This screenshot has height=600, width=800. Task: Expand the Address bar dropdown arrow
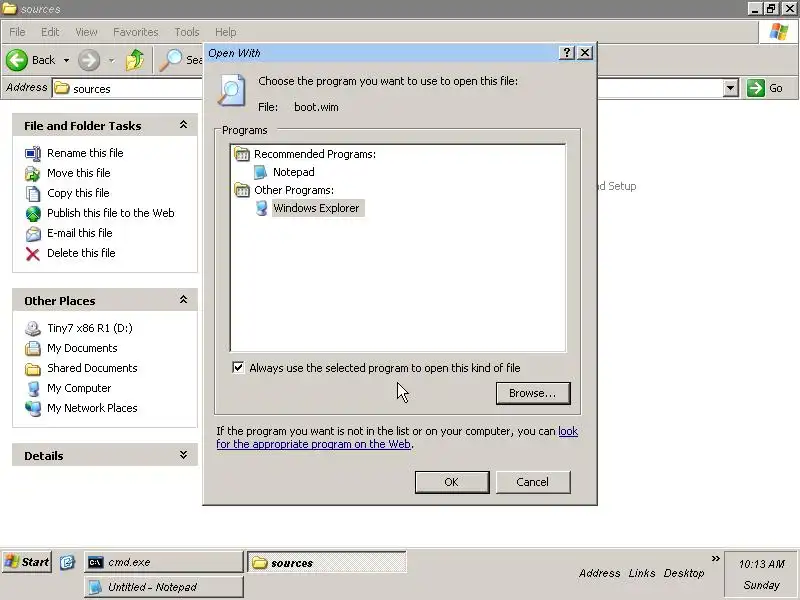pos(731,88)
